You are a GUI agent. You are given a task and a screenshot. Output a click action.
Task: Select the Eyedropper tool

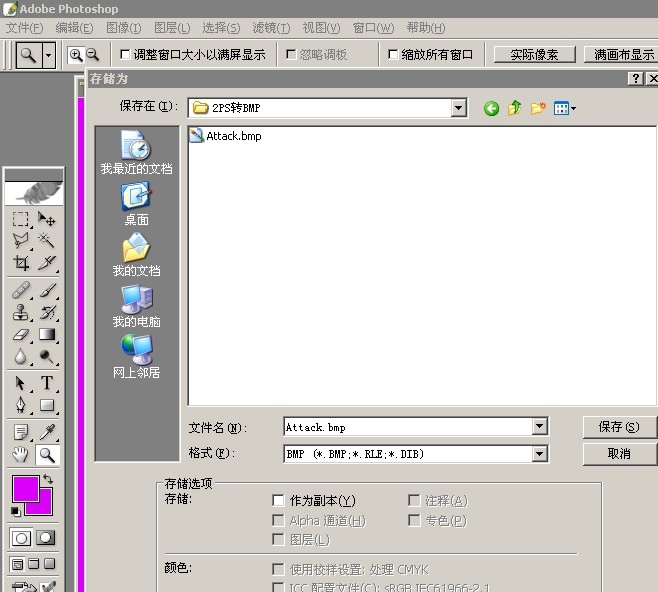(47, 432)
